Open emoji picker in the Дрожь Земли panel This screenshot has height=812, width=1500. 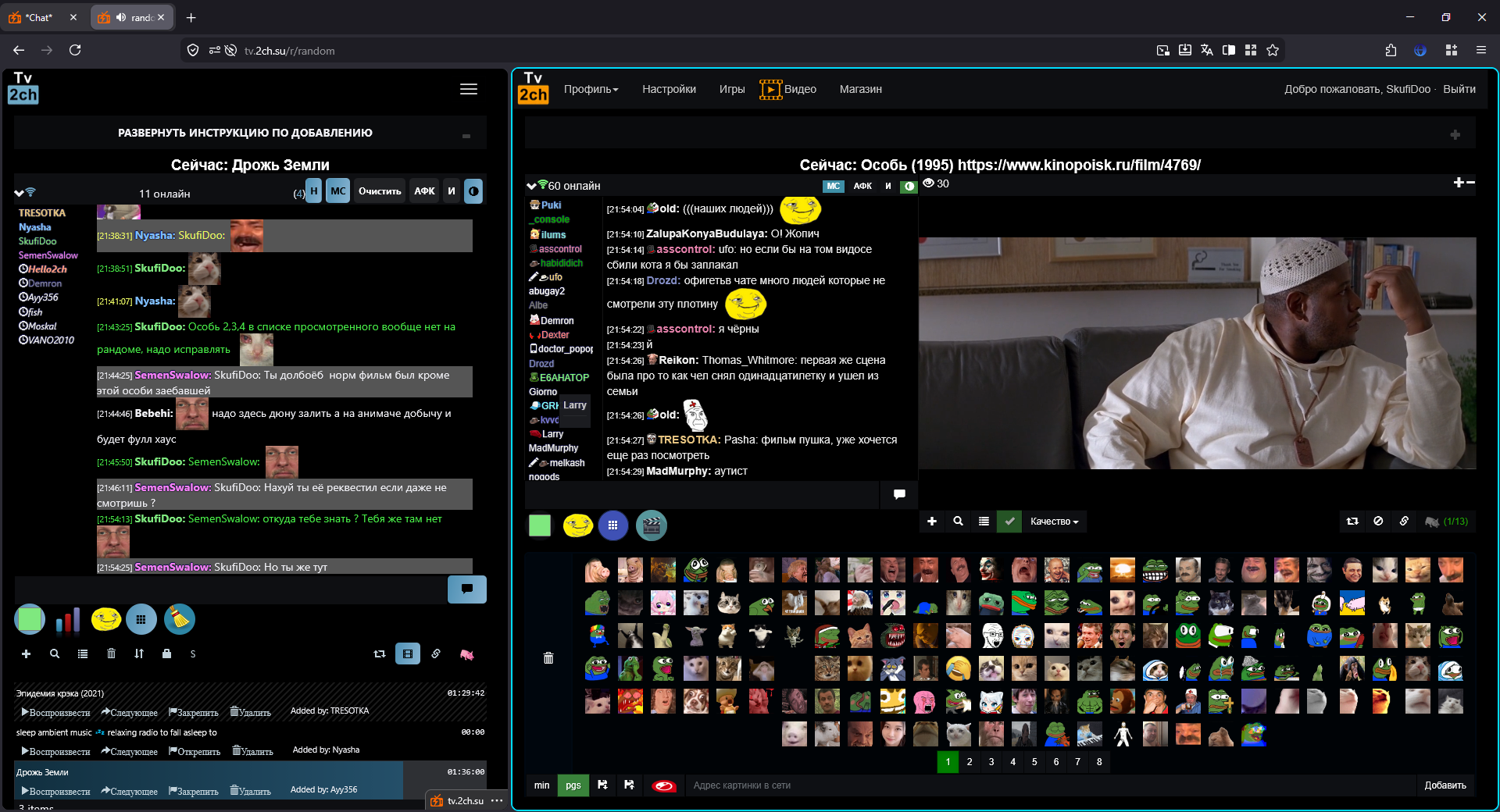(x=105, y=620)
